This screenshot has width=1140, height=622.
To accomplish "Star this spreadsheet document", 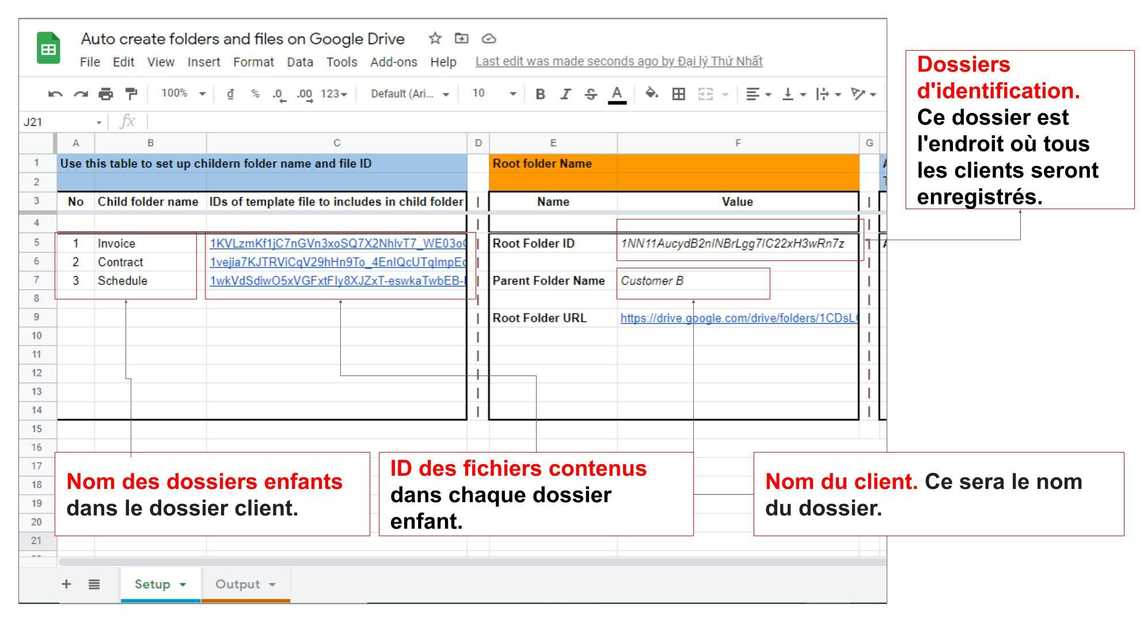I will coord(435,39).
